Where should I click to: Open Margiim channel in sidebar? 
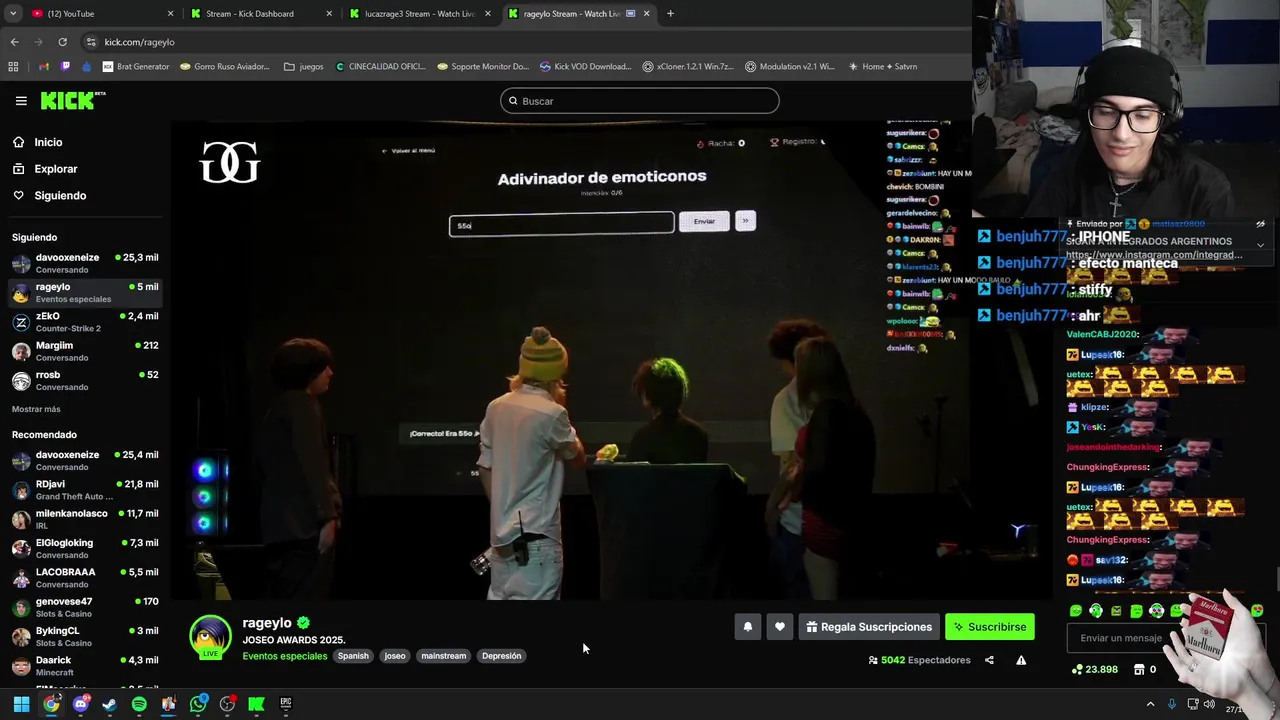[x=85, y=351]
